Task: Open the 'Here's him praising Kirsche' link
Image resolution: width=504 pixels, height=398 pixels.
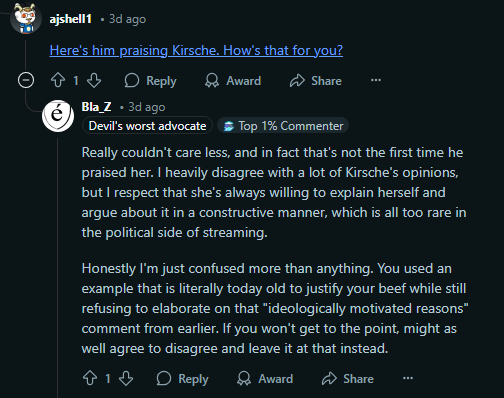Action: click(x=196, y=50)
